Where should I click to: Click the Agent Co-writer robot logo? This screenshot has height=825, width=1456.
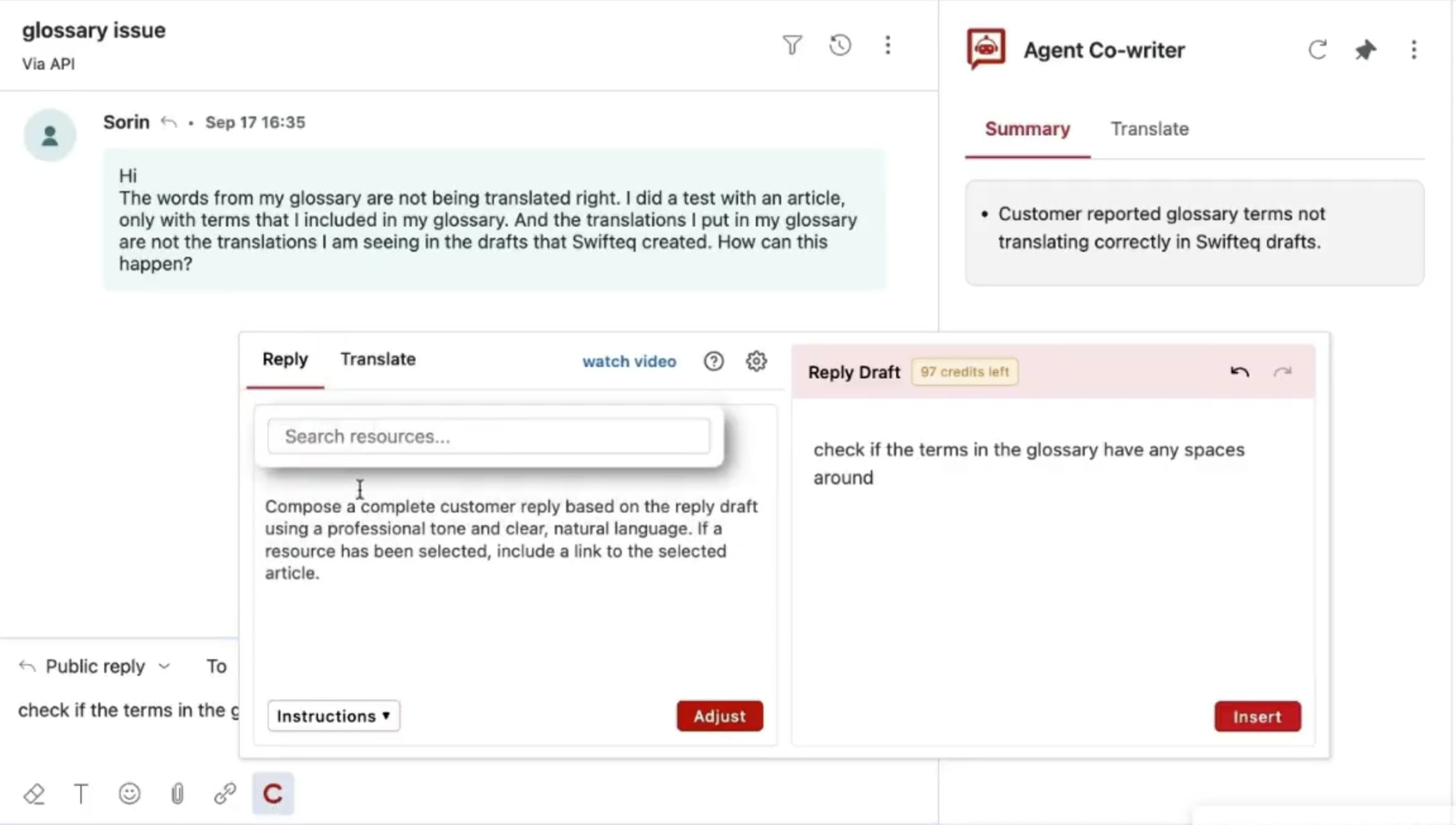coord(985,49)
